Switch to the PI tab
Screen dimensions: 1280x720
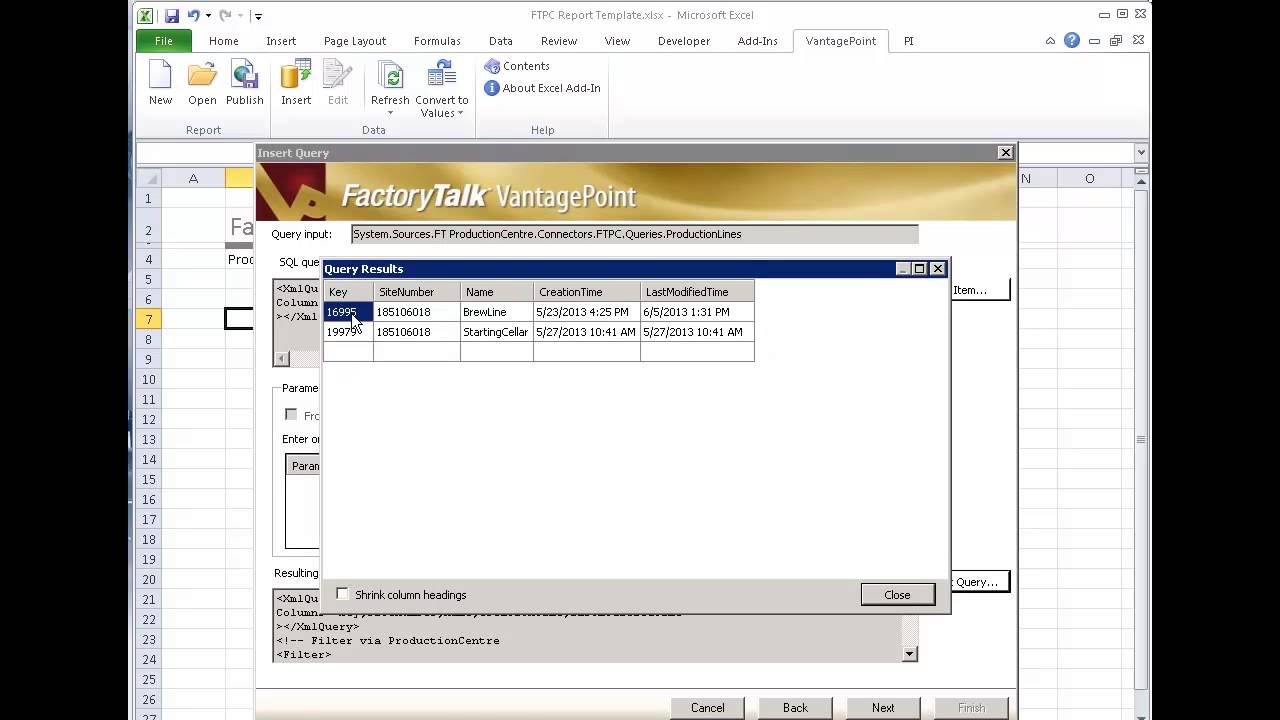click(x=908, y=41)
